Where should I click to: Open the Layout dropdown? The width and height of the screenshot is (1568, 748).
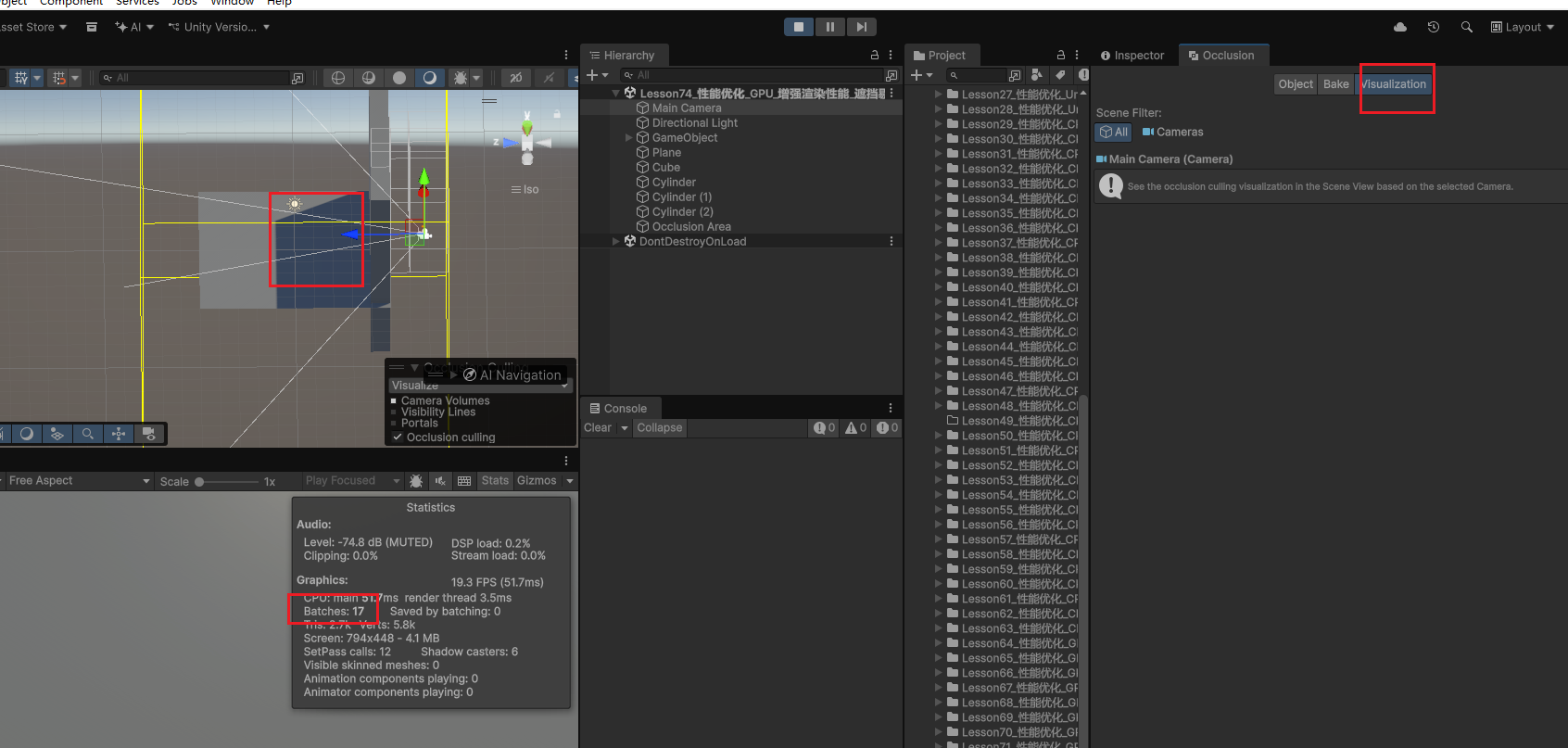(x=1522, y=27)
